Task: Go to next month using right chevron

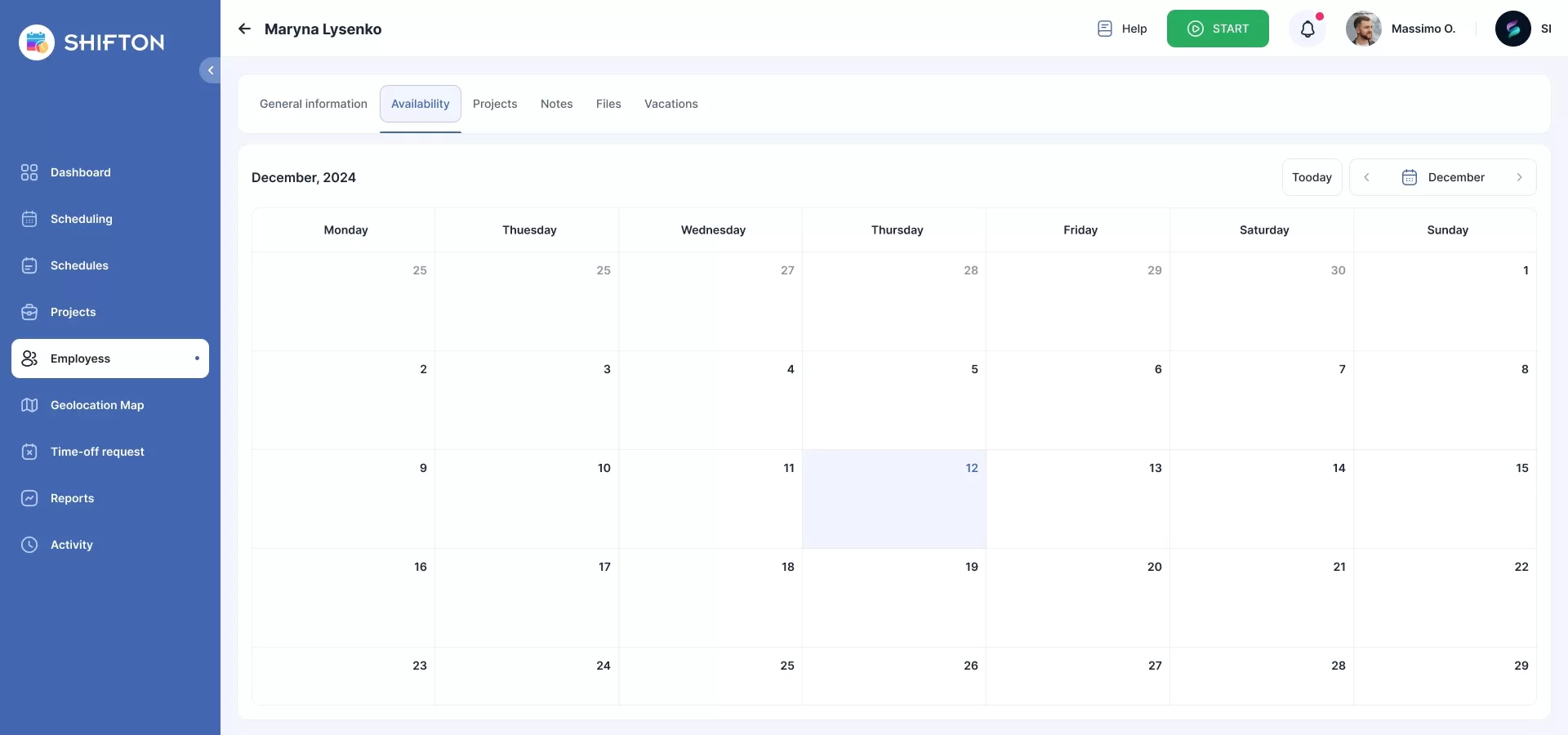Action: pos(1519,177)
